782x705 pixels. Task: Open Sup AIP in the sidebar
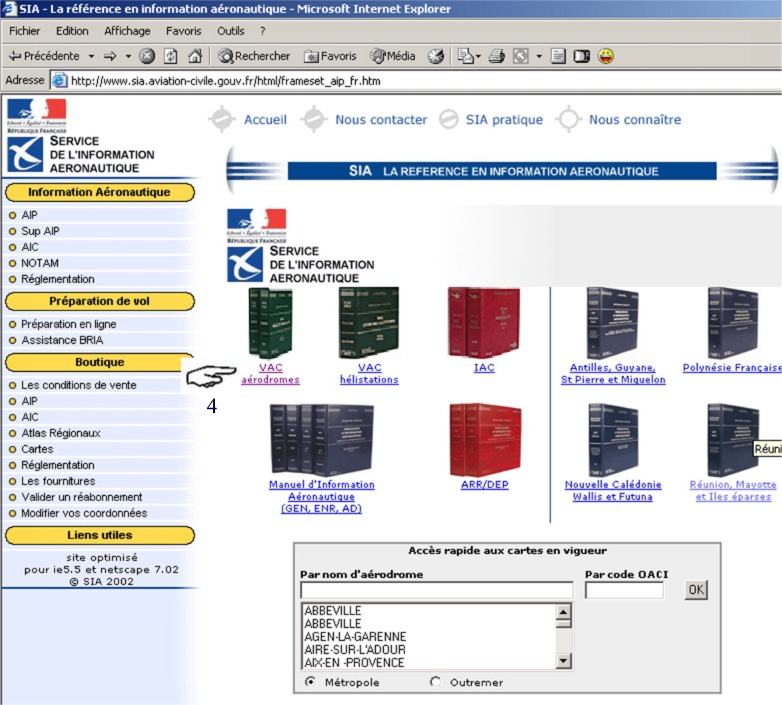click(x=40, y=231)
